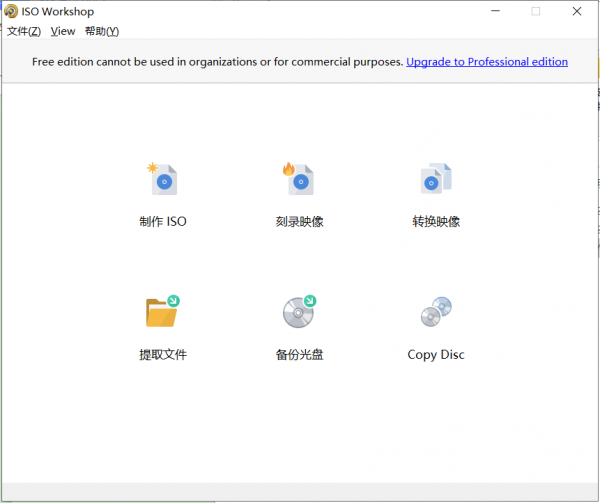Click the 制作 ISO text label
600x503 pixels.
[x=163, y=221]
